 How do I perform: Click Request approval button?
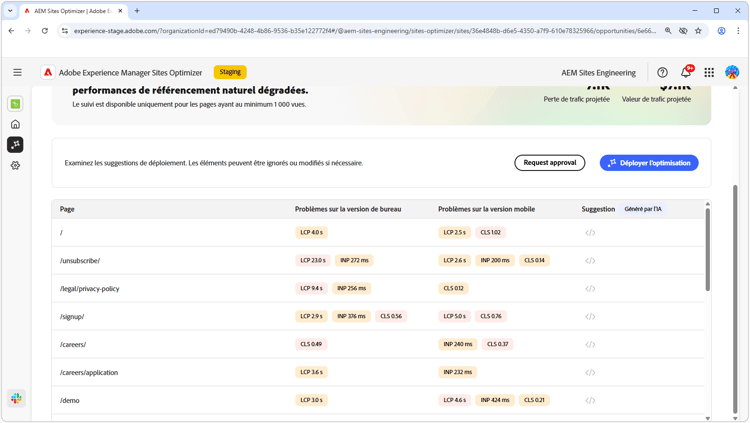point(550,163)
